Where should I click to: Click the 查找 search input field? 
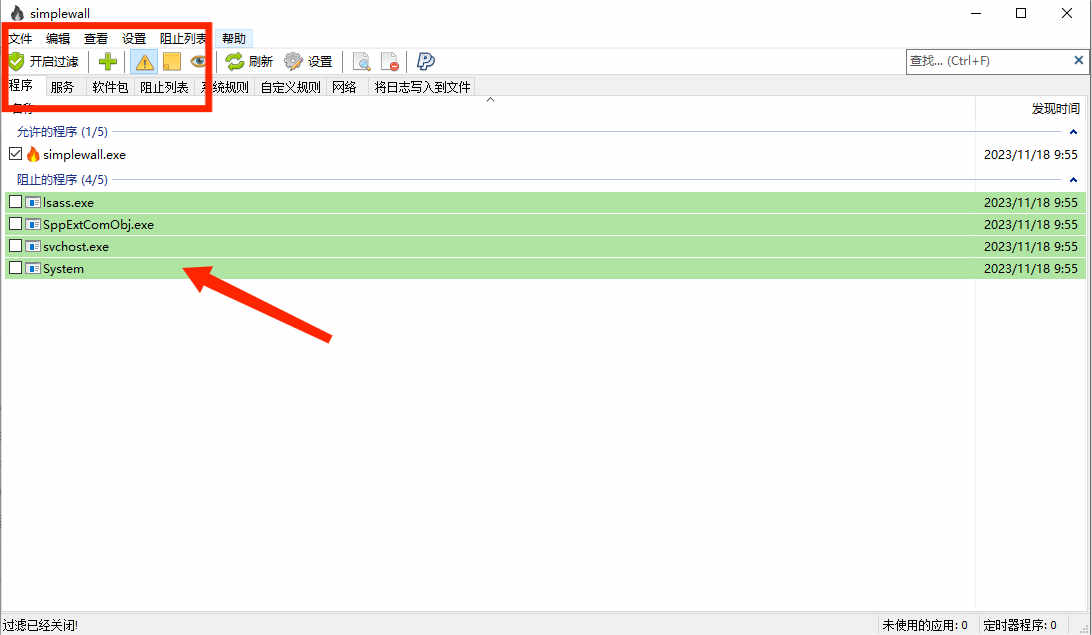pos(989,61)
